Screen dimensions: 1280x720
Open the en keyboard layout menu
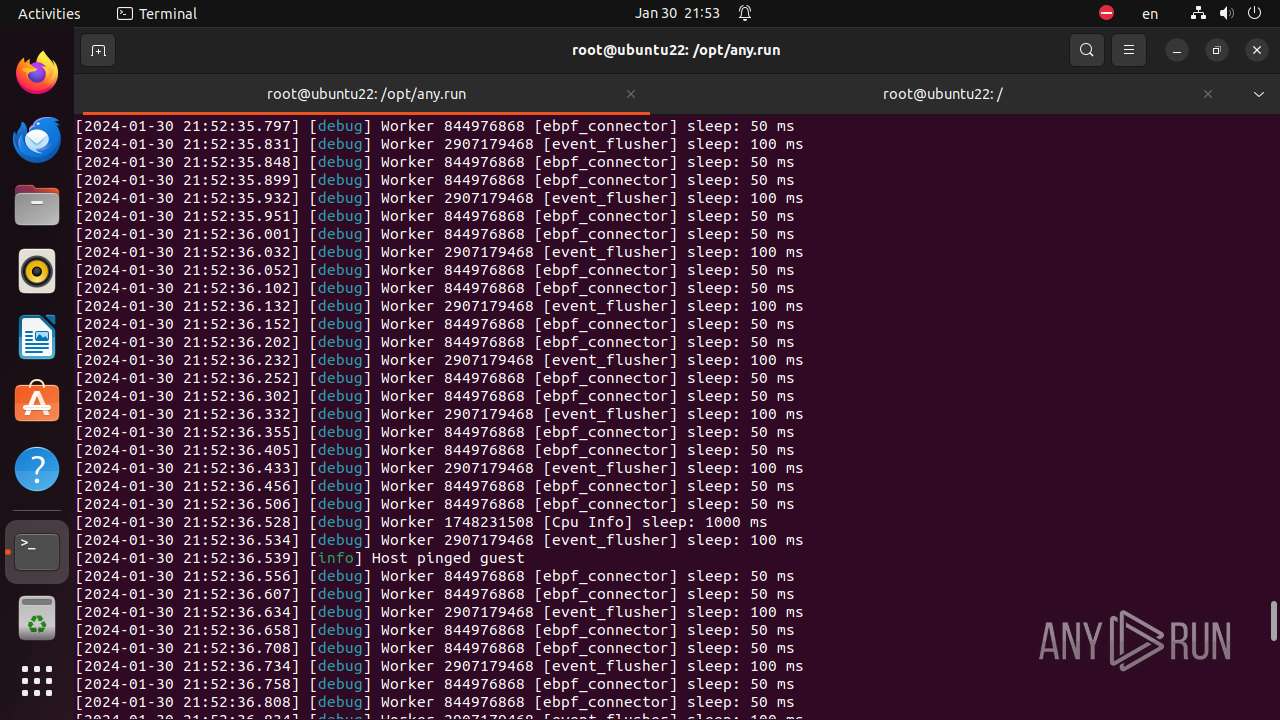1150,14
